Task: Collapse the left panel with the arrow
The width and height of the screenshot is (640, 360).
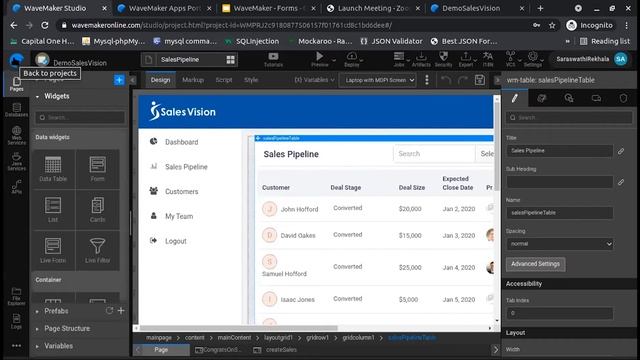Action: click(x=133, y=80)
